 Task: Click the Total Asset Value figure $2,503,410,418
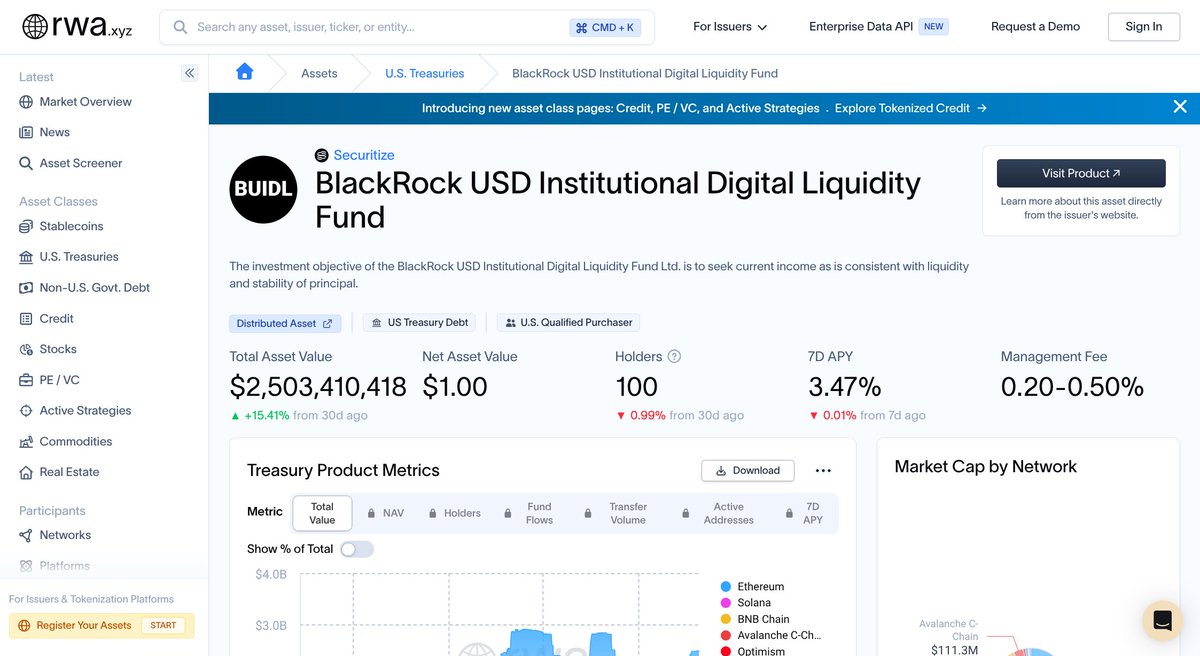(x=318, y=387)
